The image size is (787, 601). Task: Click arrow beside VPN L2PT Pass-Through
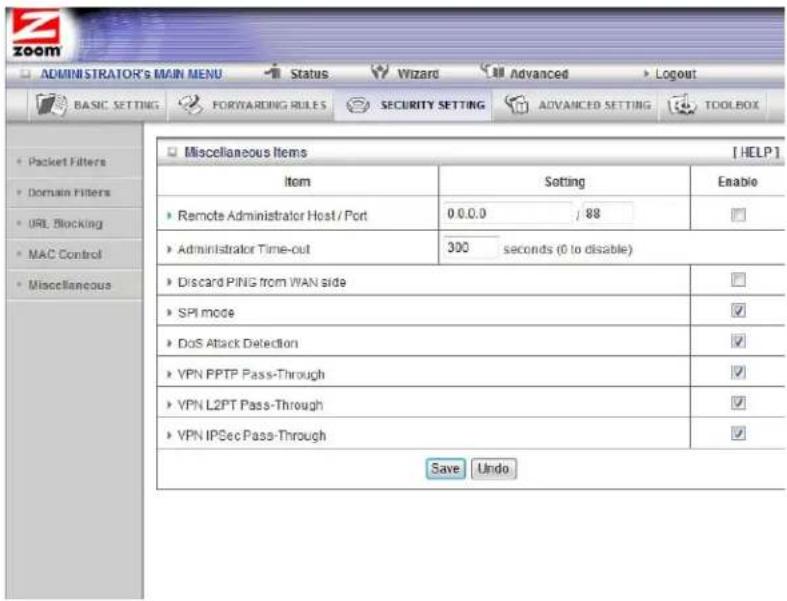(169, 405)
